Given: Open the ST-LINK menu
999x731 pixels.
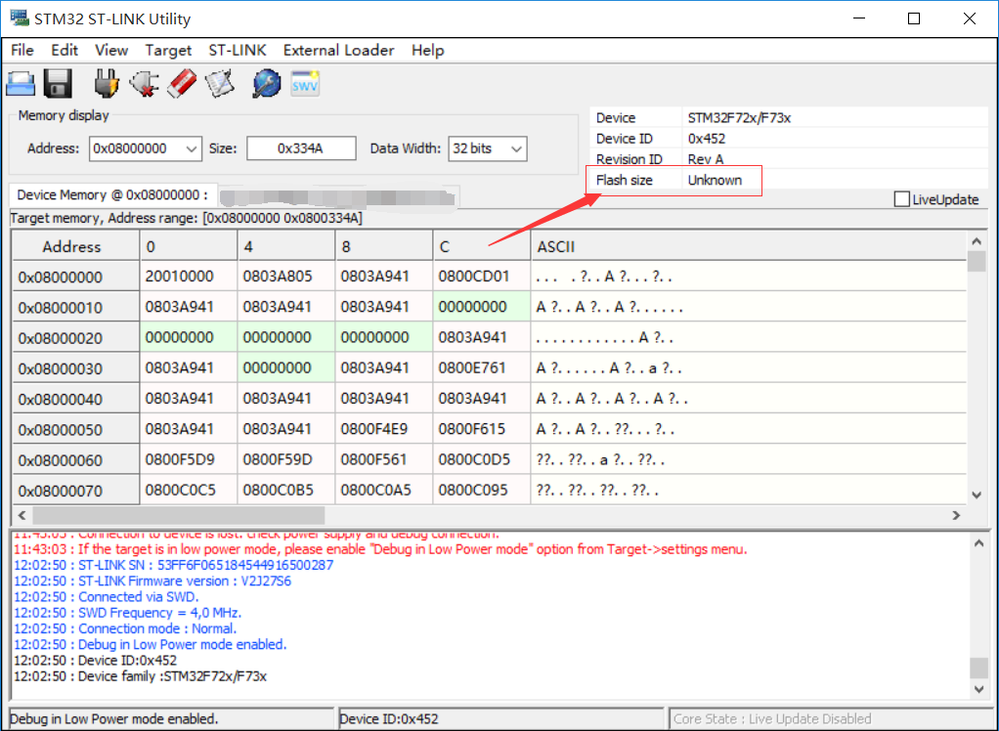Looking at the screenshot, I should coord(237,50).
